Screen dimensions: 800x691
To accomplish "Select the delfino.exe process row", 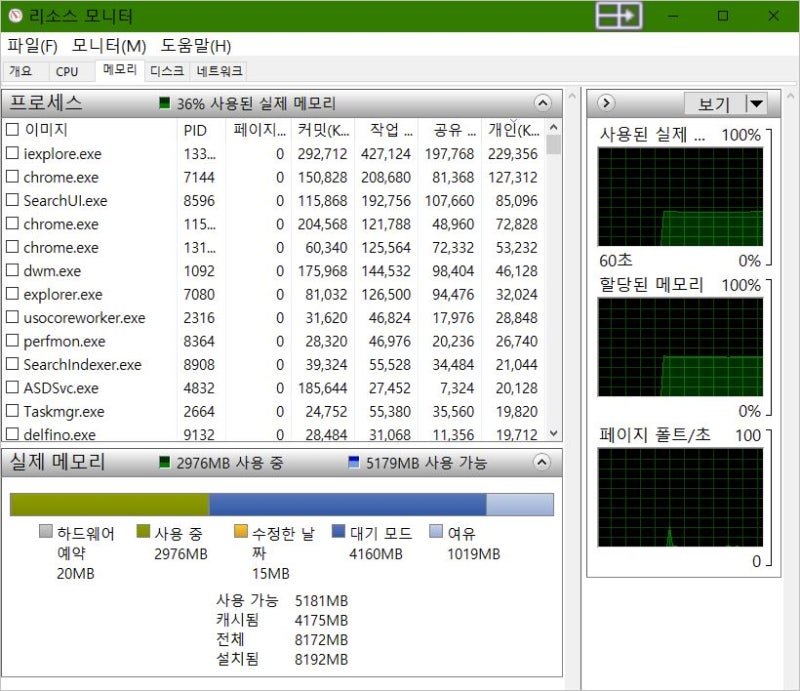I will coord(273,435).
